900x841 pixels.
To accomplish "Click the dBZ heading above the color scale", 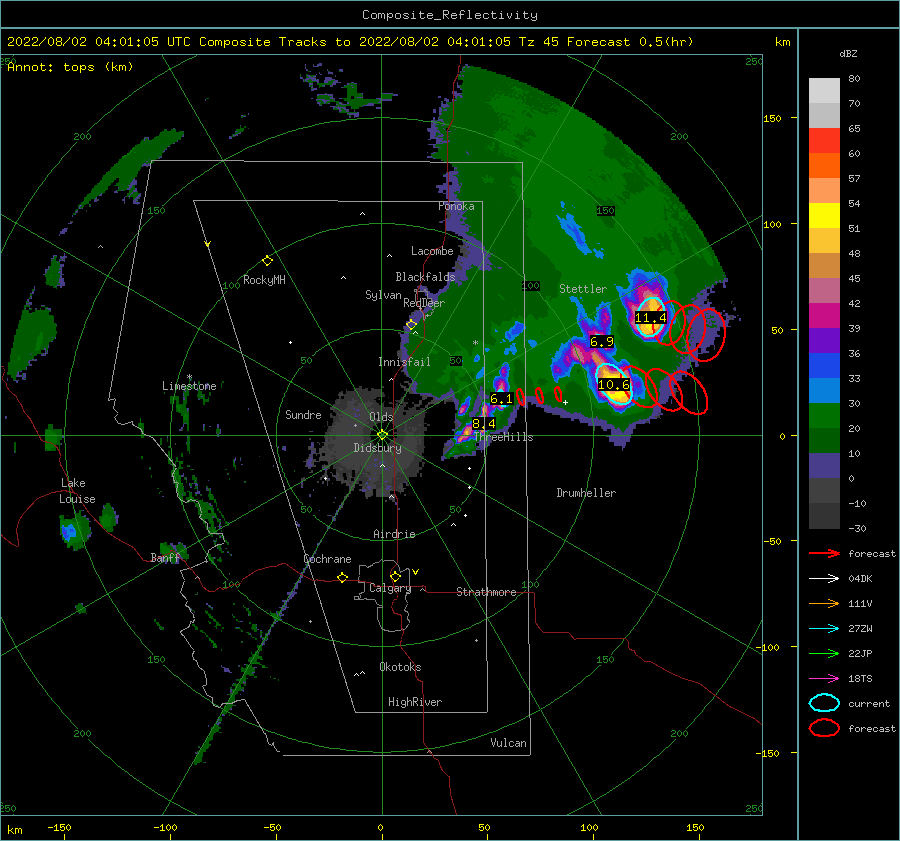I will pos(848,54).
